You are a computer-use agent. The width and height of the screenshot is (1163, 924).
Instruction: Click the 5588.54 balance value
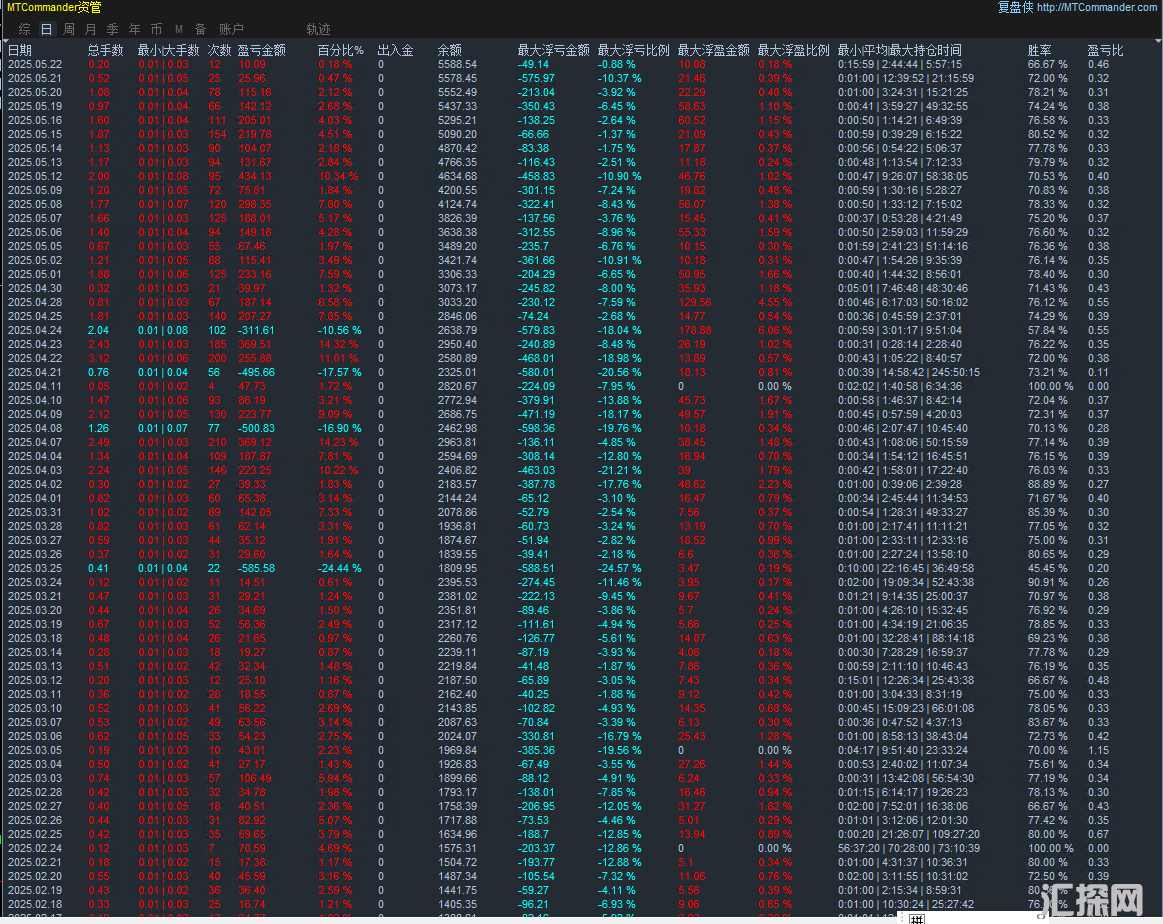(457, 65)
